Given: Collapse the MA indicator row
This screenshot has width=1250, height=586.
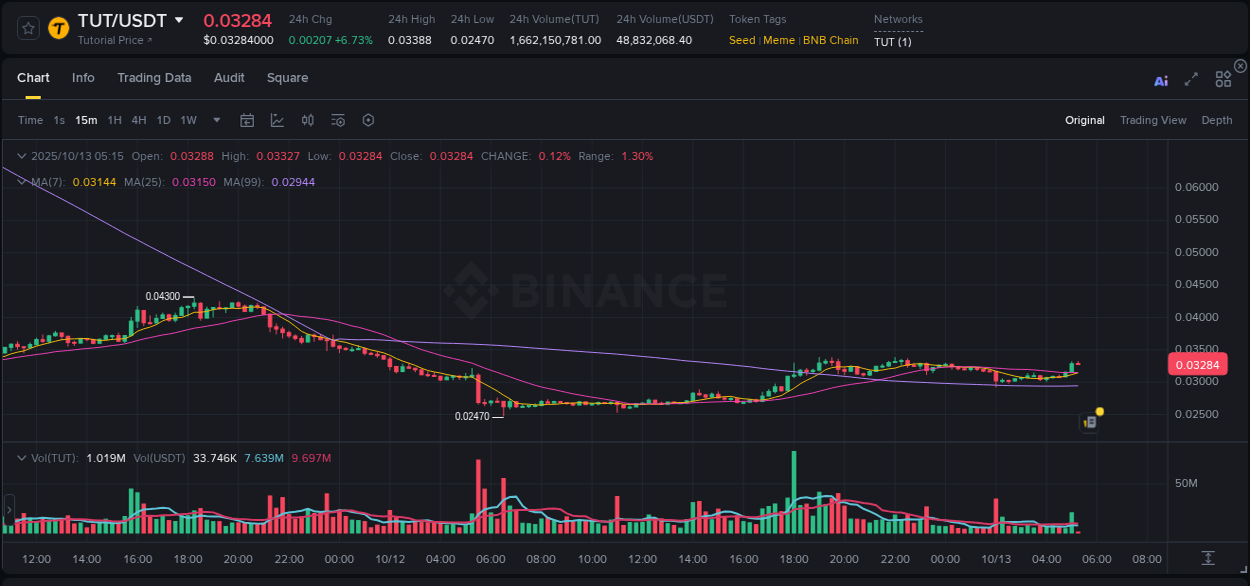Looking at the screenshot, I should click(x=21, y=181).
